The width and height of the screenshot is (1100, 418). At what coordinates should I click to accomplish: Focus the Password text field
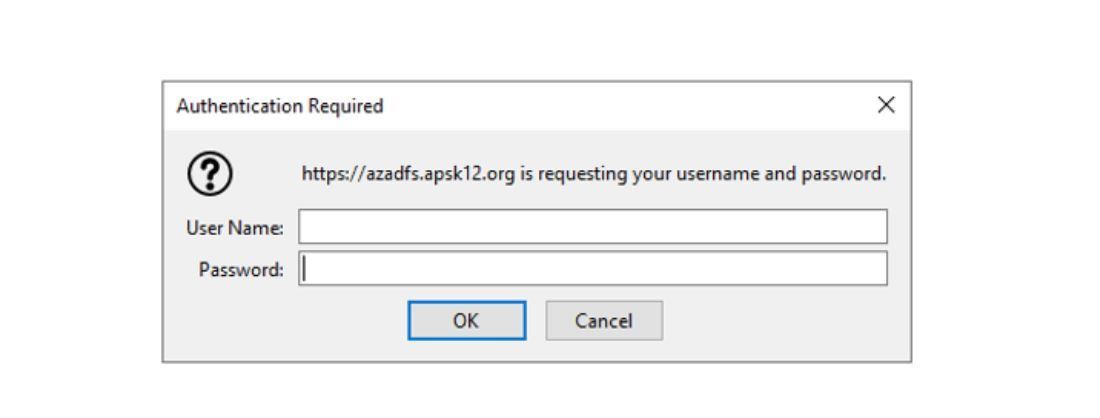(593, 269)
